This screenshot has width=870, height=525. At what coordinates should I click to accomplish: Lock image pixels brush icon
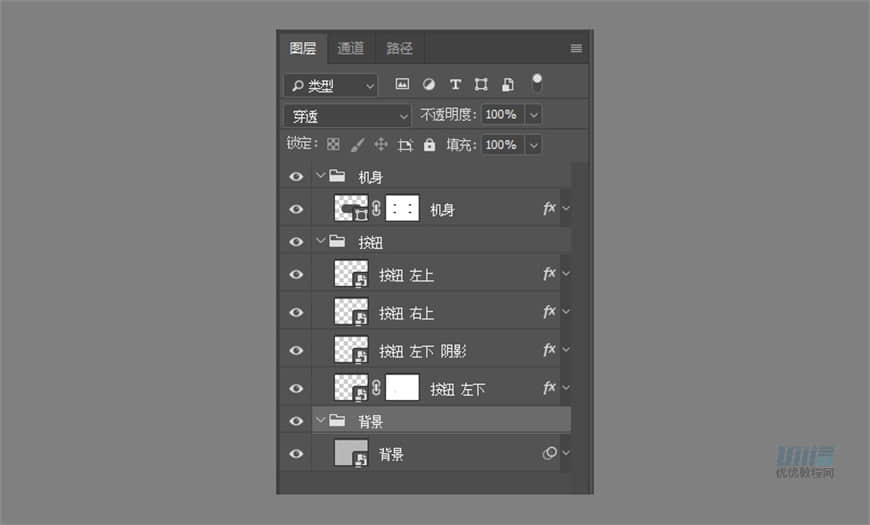(x=357, y=145)
